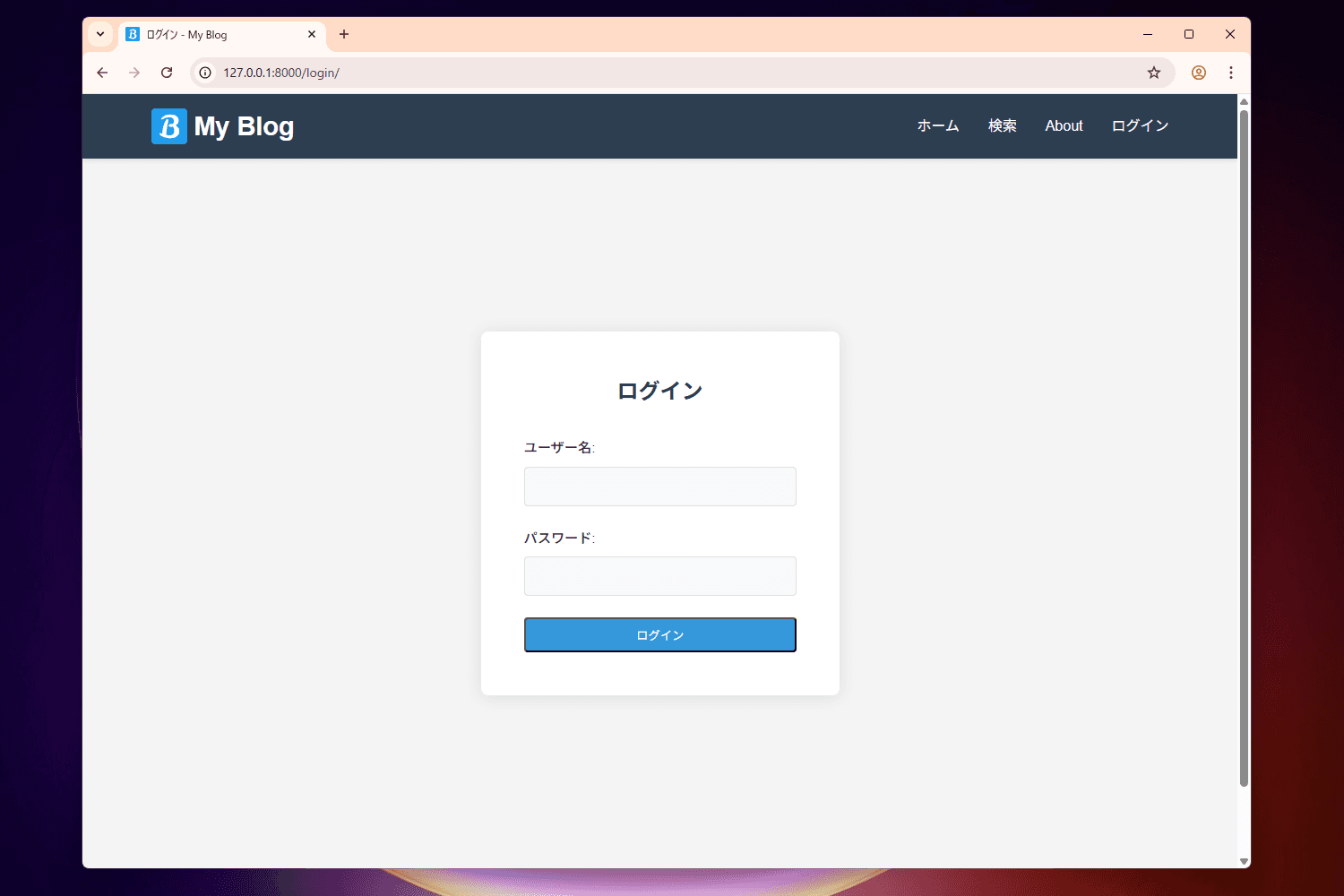Viewport: 1344px width, 896px height.
Task: Click the My Blog logo icon
Action: click(168, 126)
